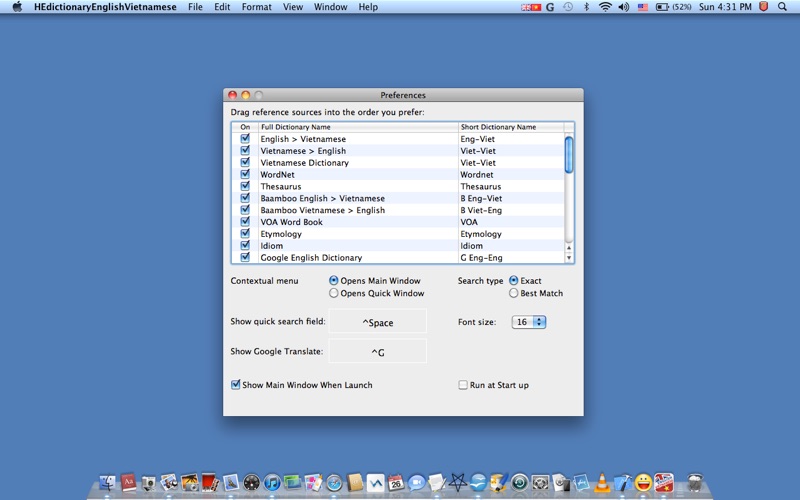The height and width of the screenshot is (500, 800).
Task: Click the Short Dictionary Name column header
Action: [x=511, y=127]
